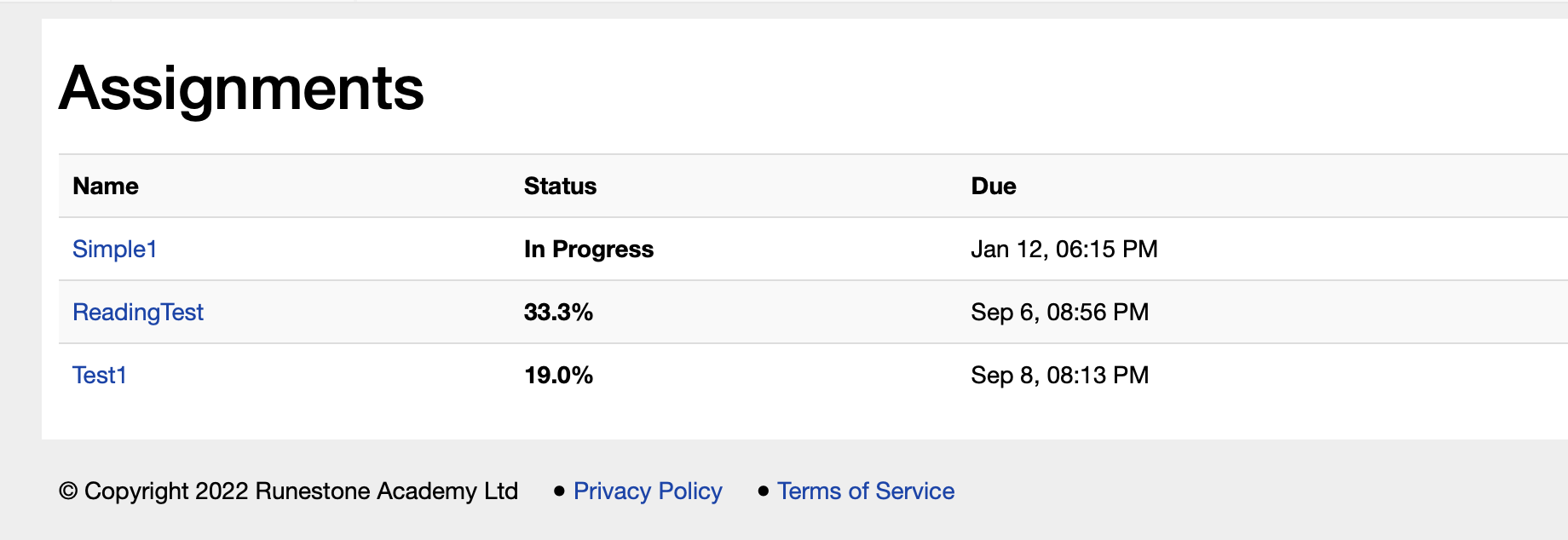Click the 33.3% status for ReadingTest

coord(558,312)
